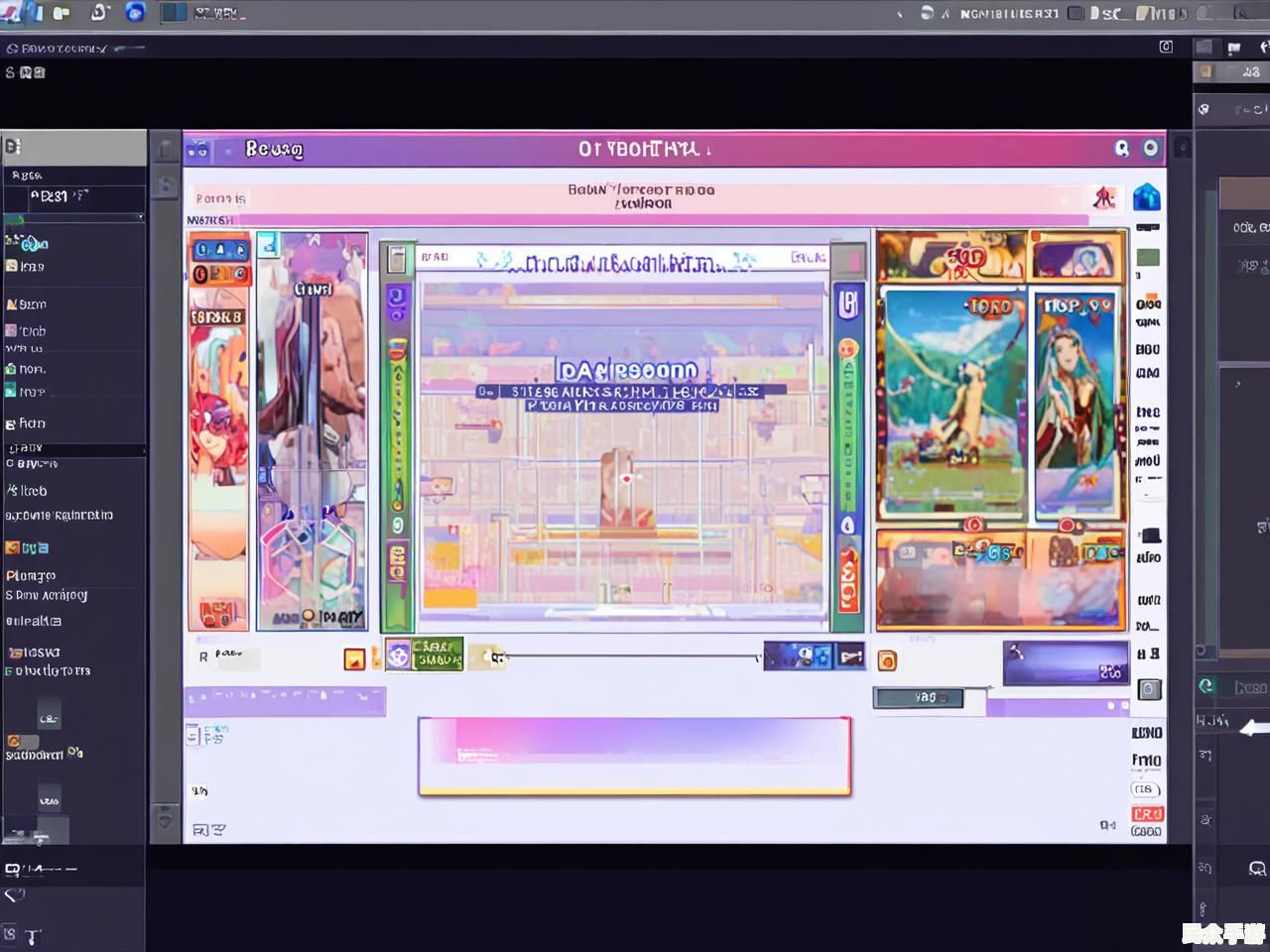Select the 'Plomgro' item in left sidebar
Screen dimensions: 1270x952
[x=32, y=576]
